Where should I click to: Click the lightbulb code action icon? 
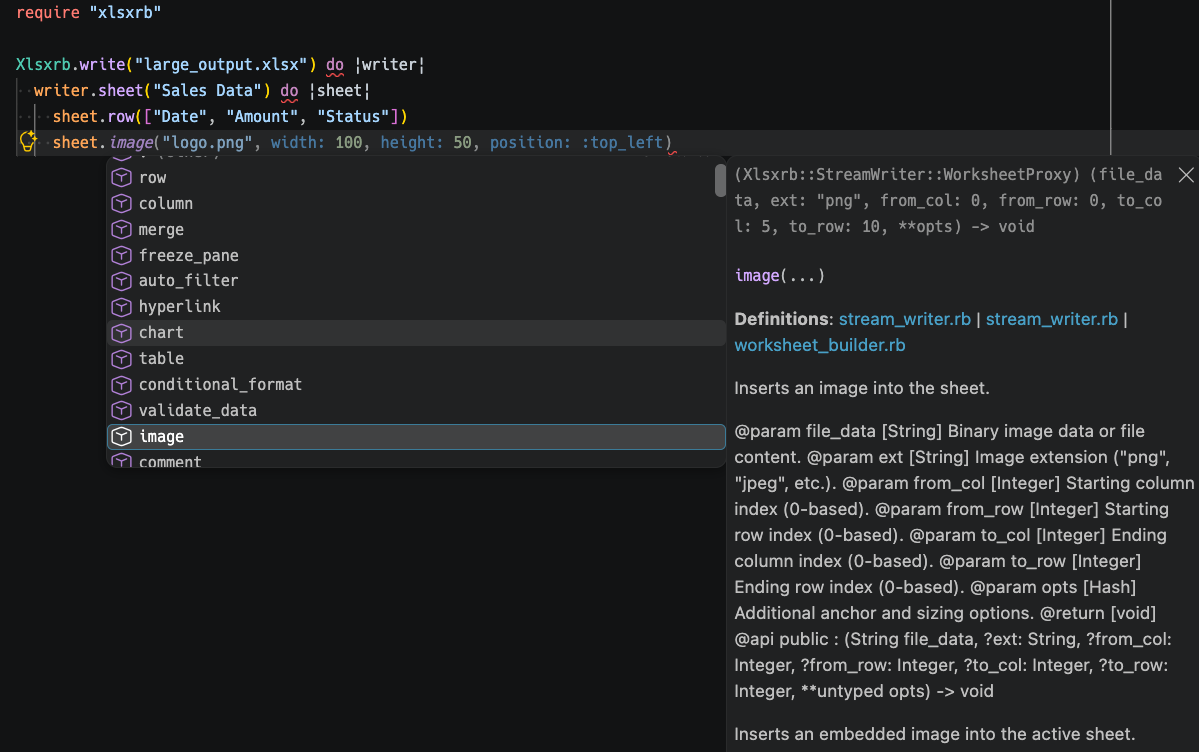(28, 142)
